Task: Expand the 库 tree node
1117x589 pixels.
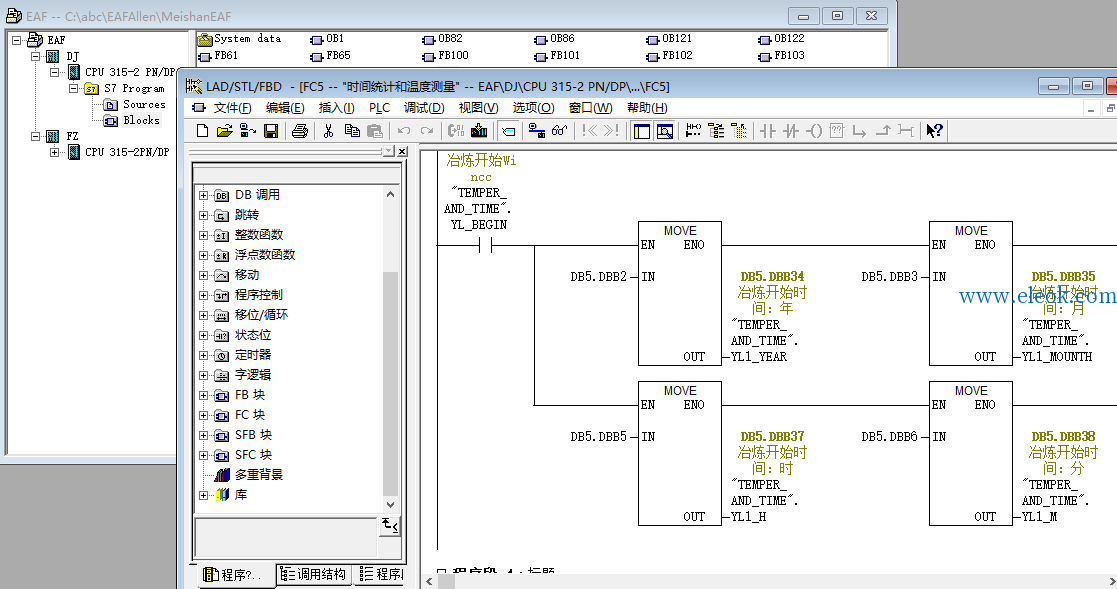Action: tap(204, 495)
